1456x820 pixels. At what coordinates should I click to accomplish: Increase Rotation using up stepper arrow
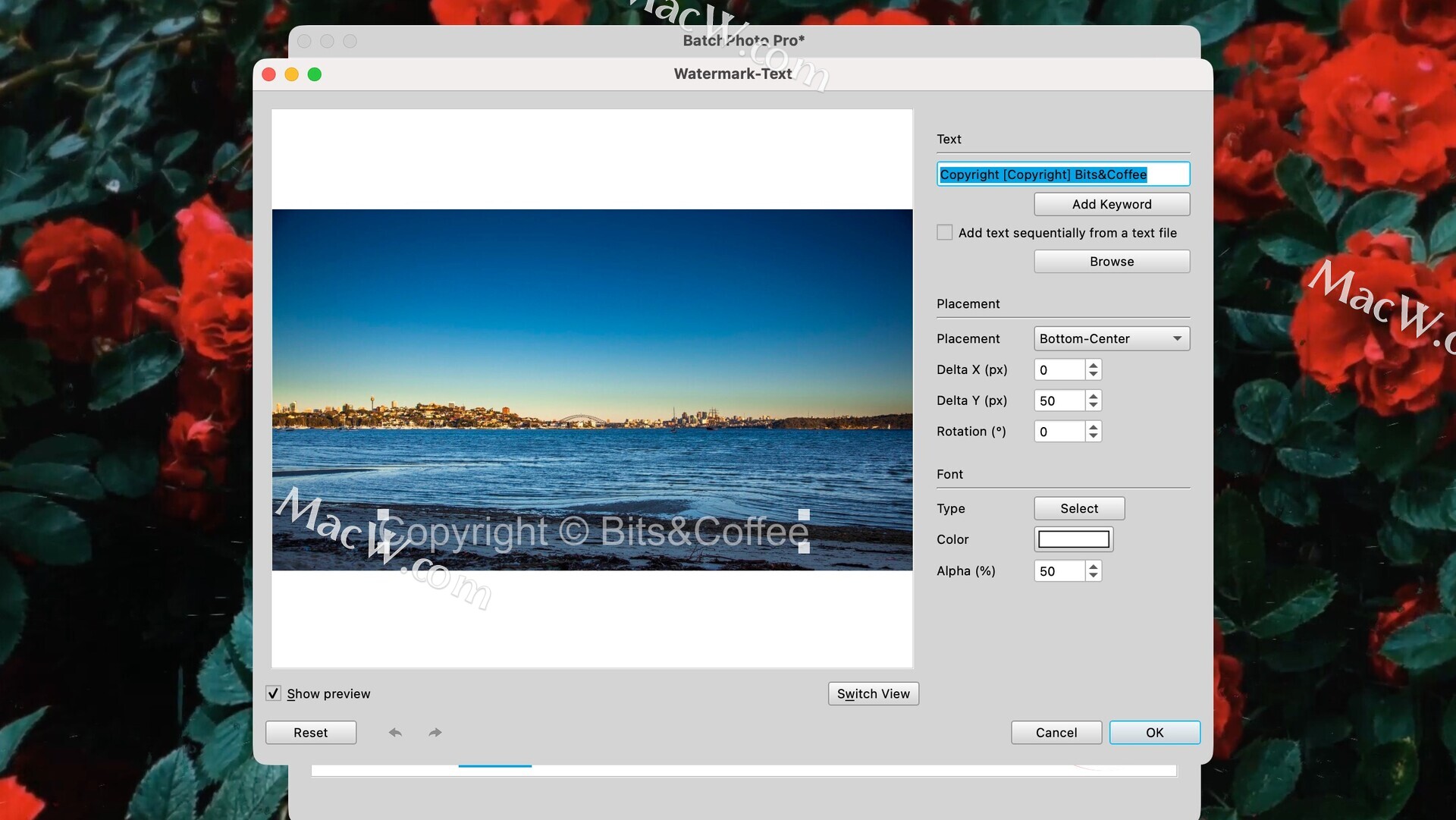tap(1093, 427)
